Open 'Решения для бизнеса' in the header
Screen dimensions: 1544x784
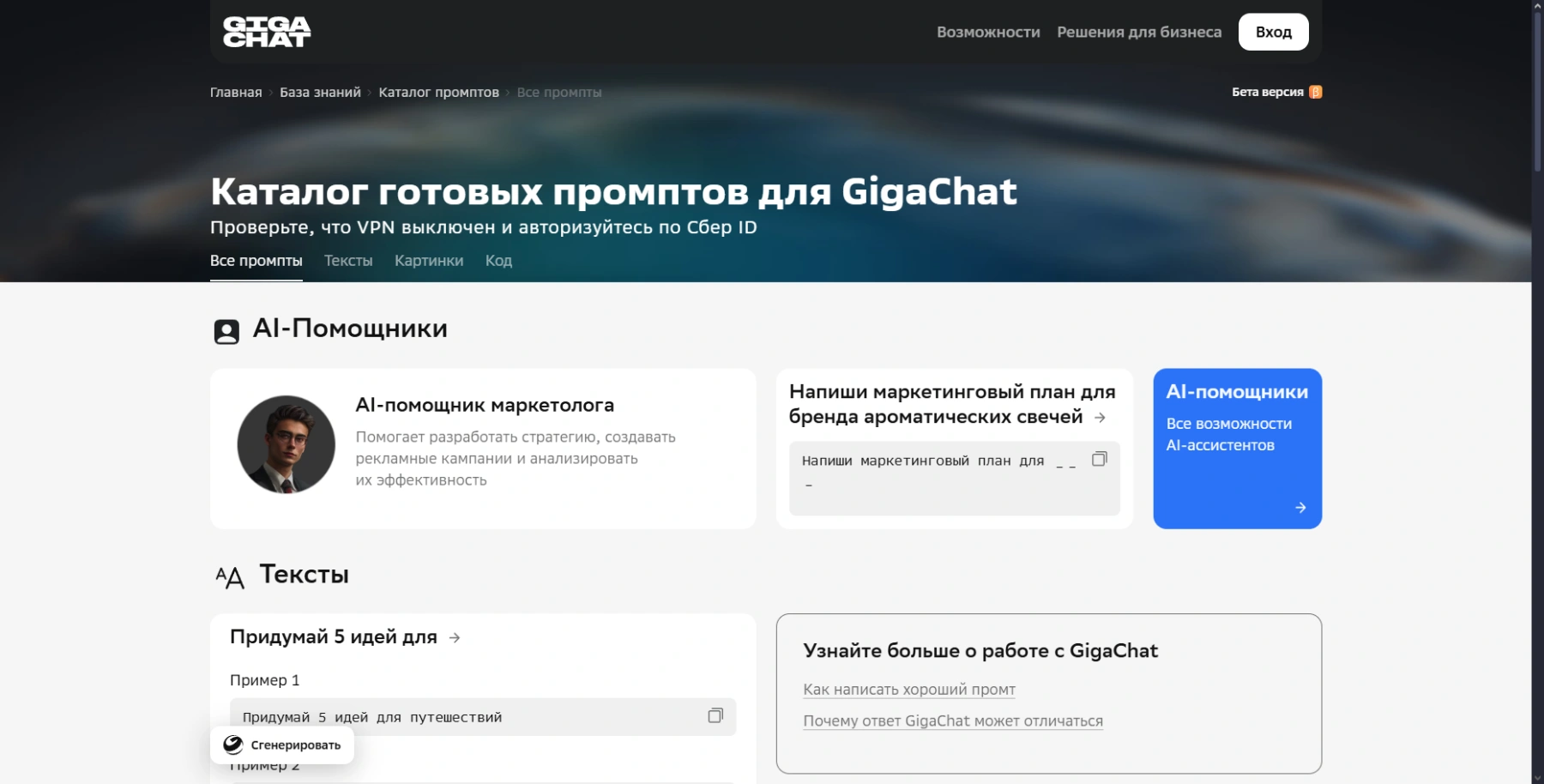click(x=1138, y=31)
